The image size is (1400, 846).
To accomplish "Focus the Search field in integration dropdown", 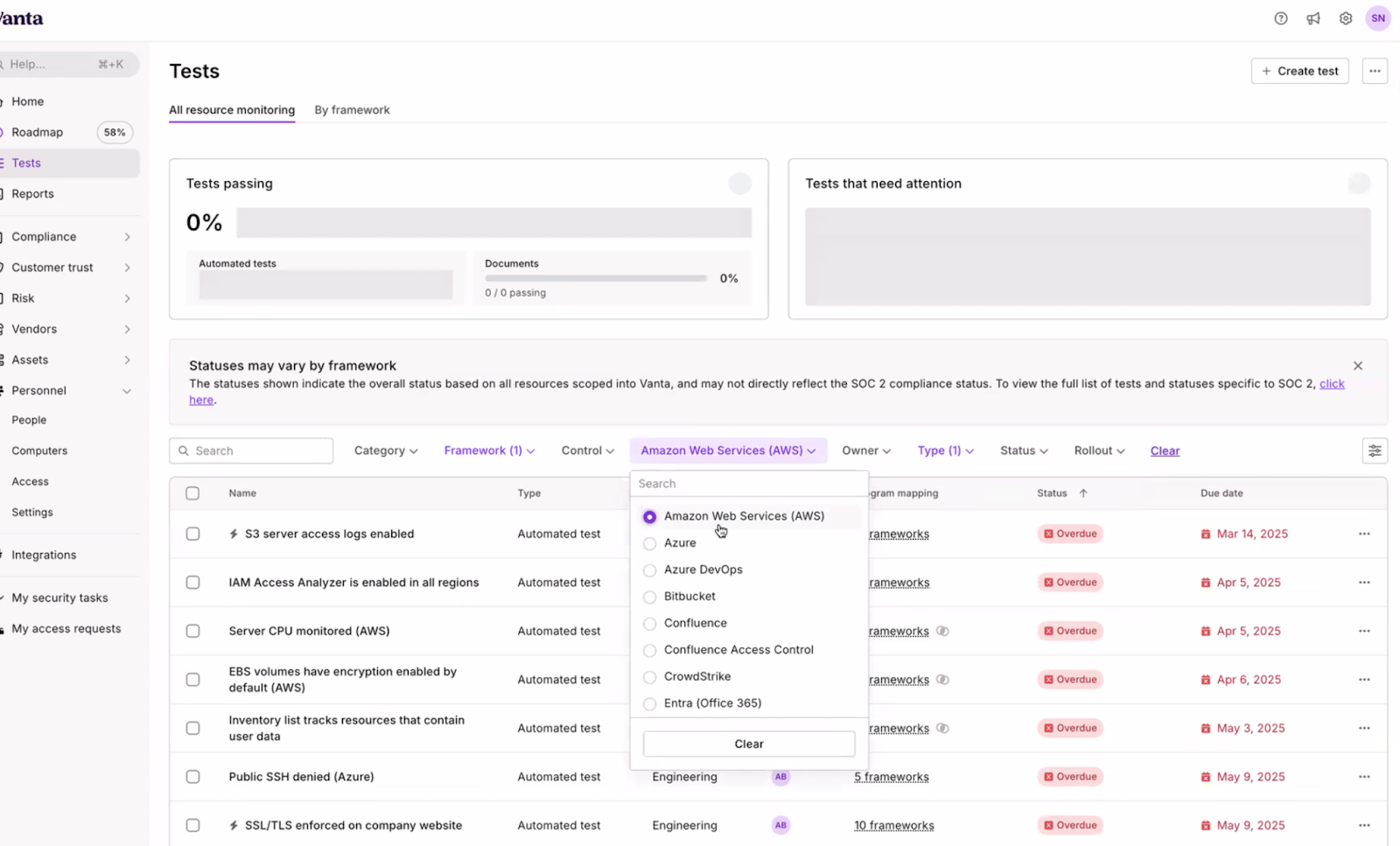I will (x=749, y=484).
